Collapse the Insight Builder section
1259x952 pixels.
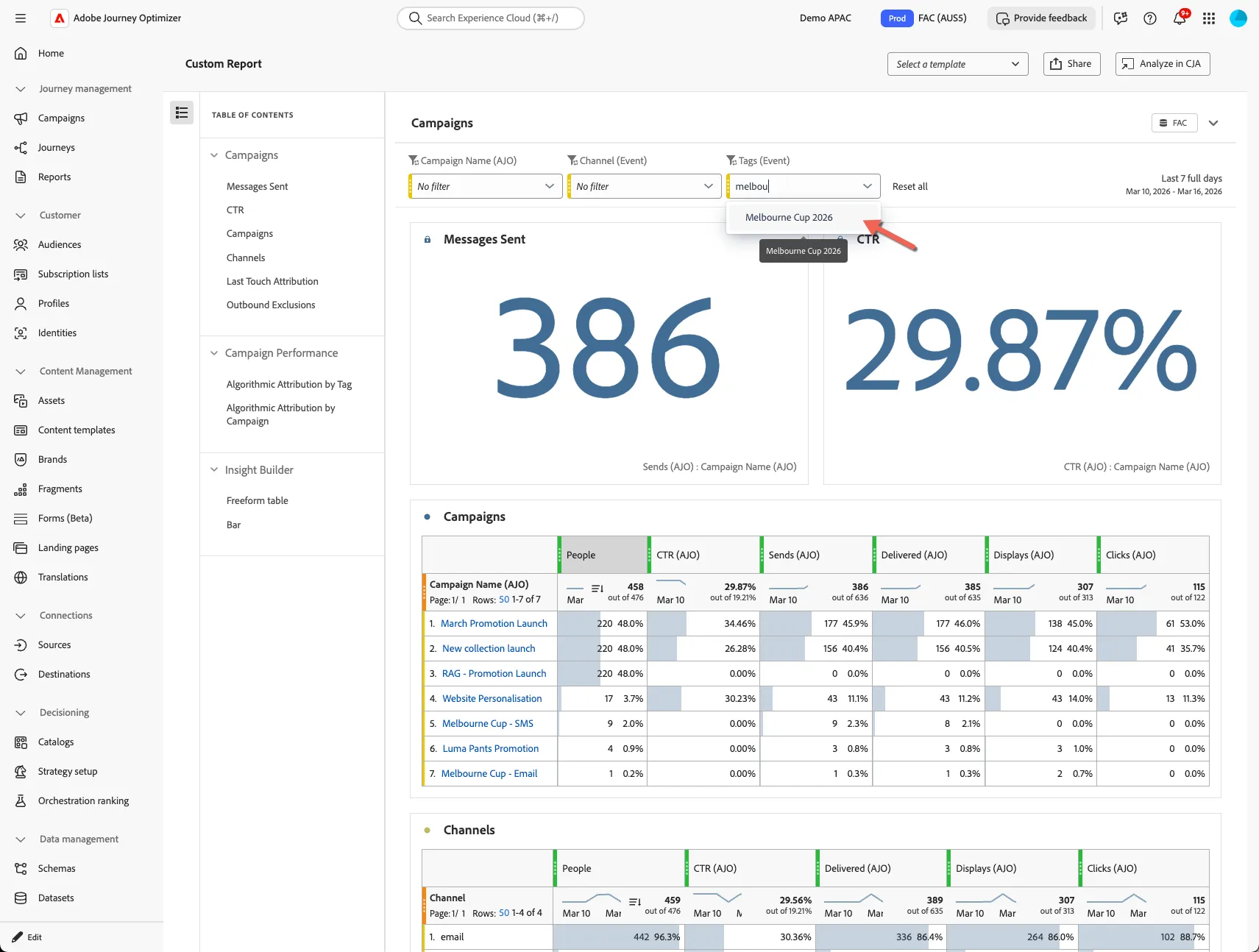point(214,469)
